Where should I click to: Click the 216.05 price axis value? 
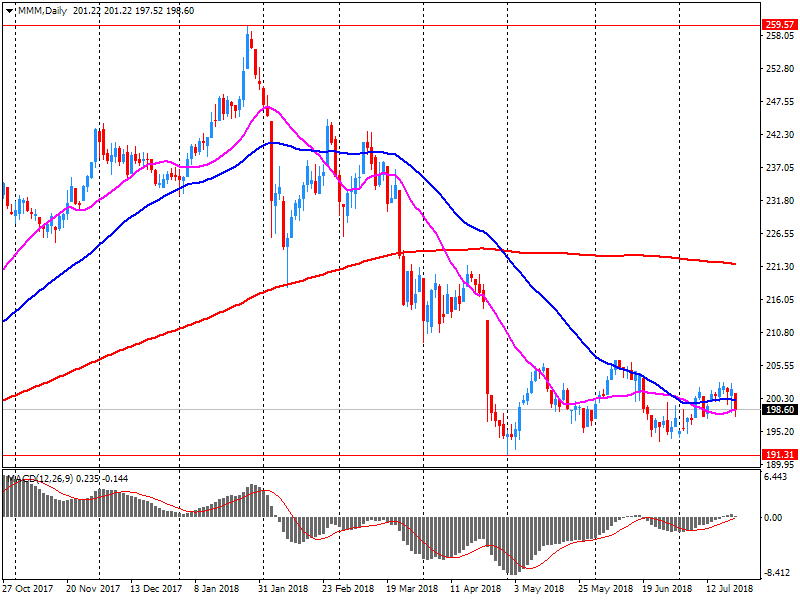780,299
